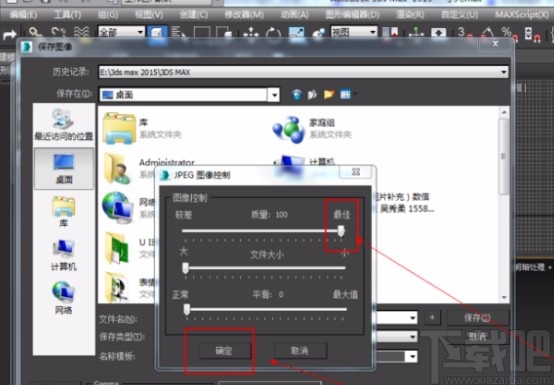Open the 渲染(R) menu

coord(410,15)
